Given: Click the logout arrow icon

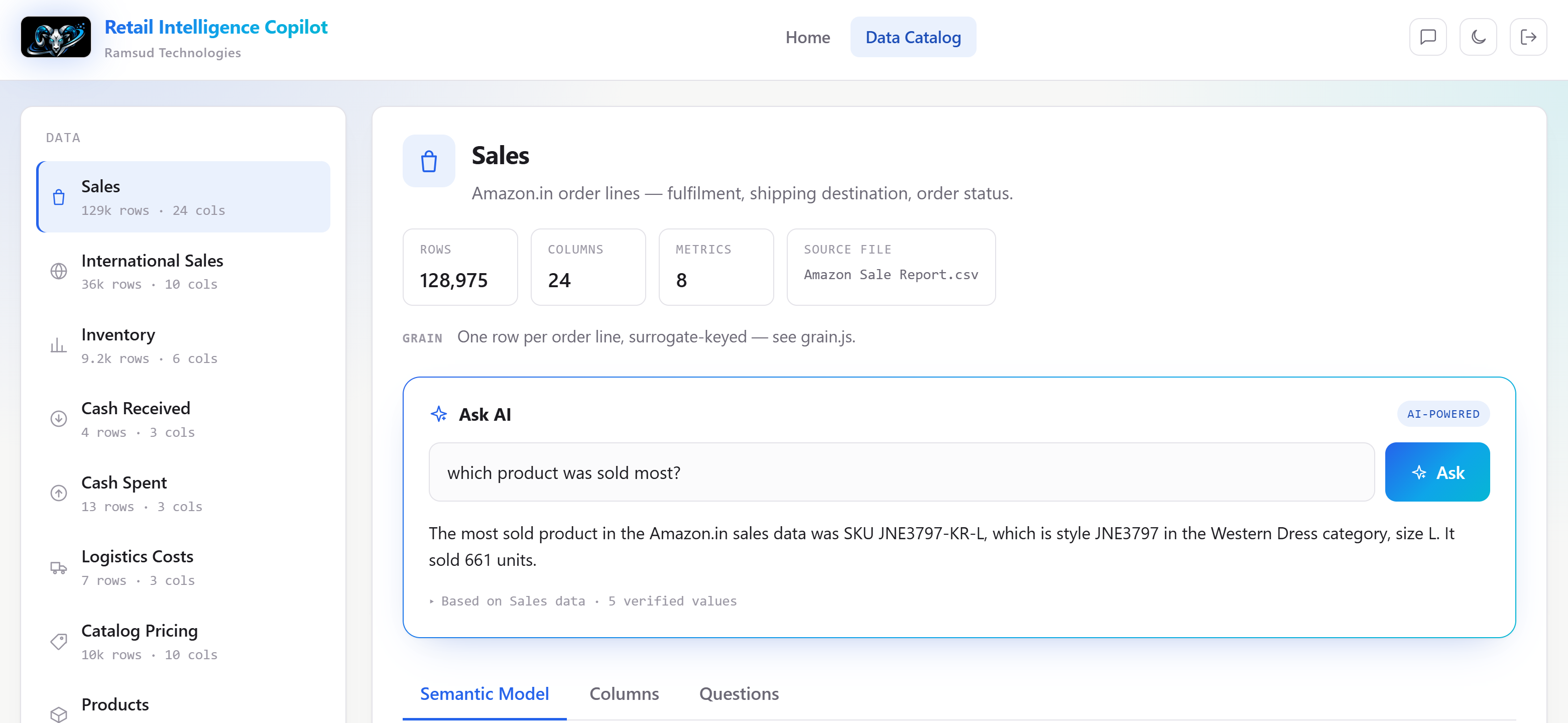Looking at the screenshot, I should click(x=1528, y=37).
